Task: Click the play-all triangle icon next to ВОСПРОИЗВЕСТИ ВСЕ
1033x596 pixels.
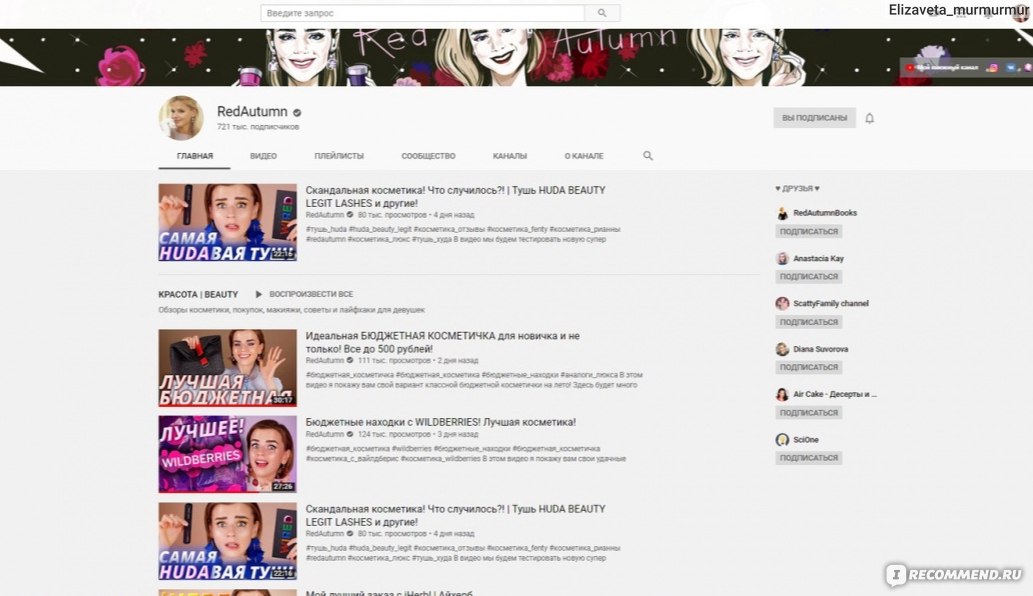Action: tap(258, 294)
